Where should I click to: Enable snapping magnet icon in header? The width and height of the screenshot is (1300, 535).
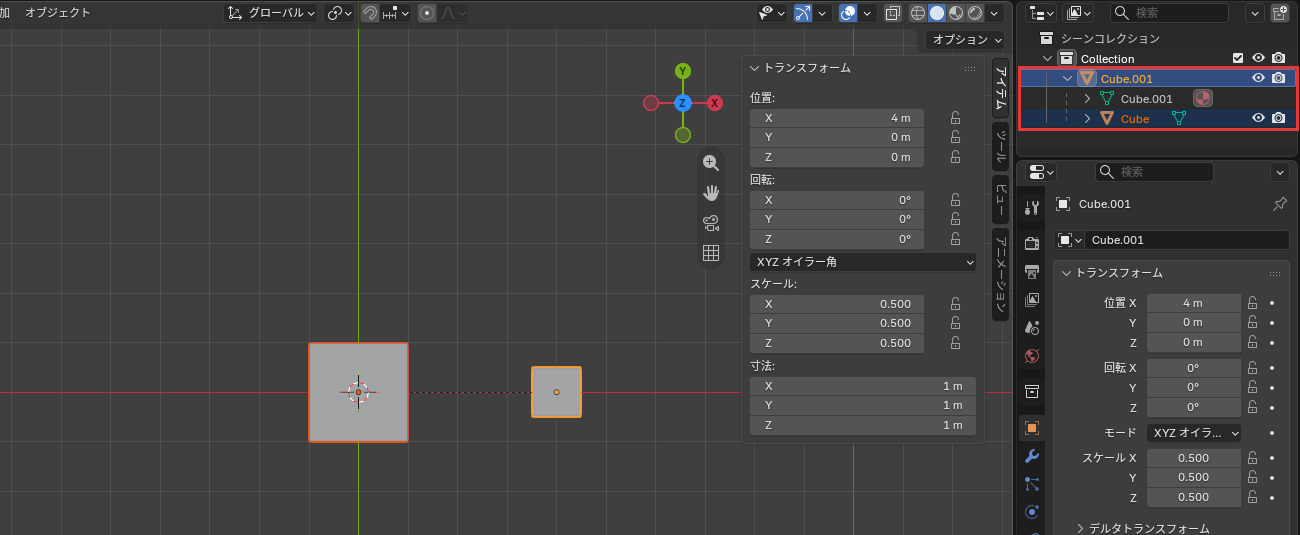click(370, 13)
